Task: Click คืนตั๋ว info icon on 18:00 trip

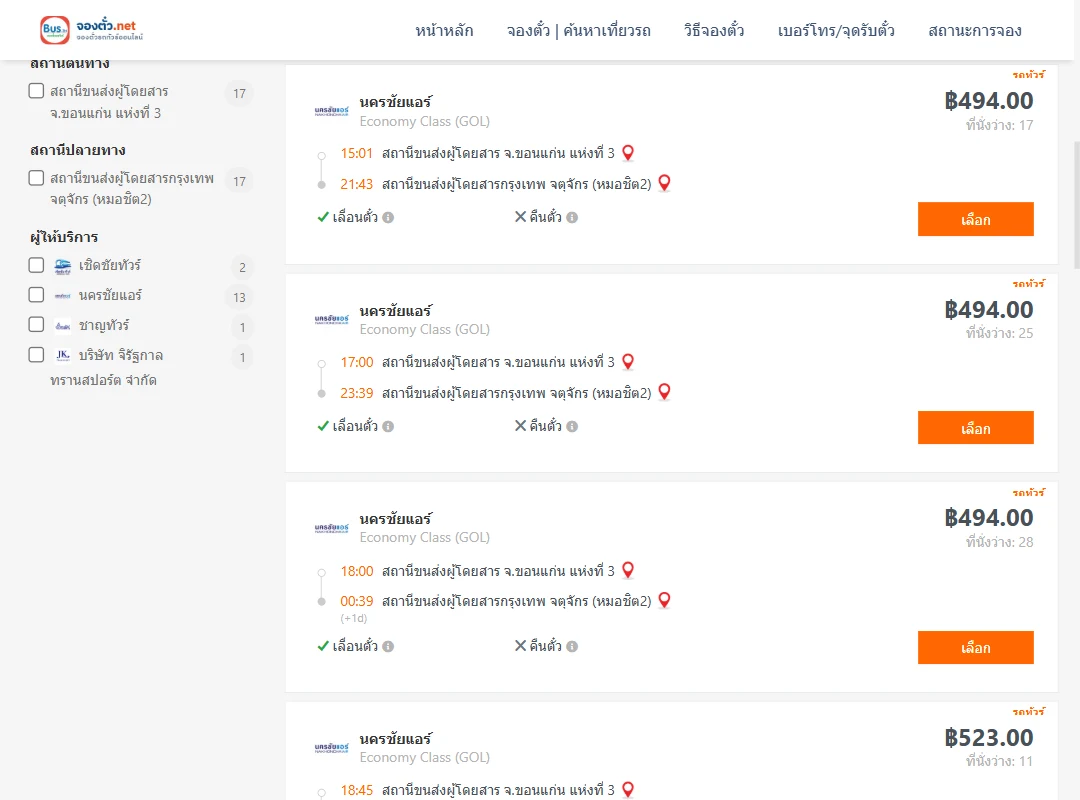Action: (x=572, y=646)
